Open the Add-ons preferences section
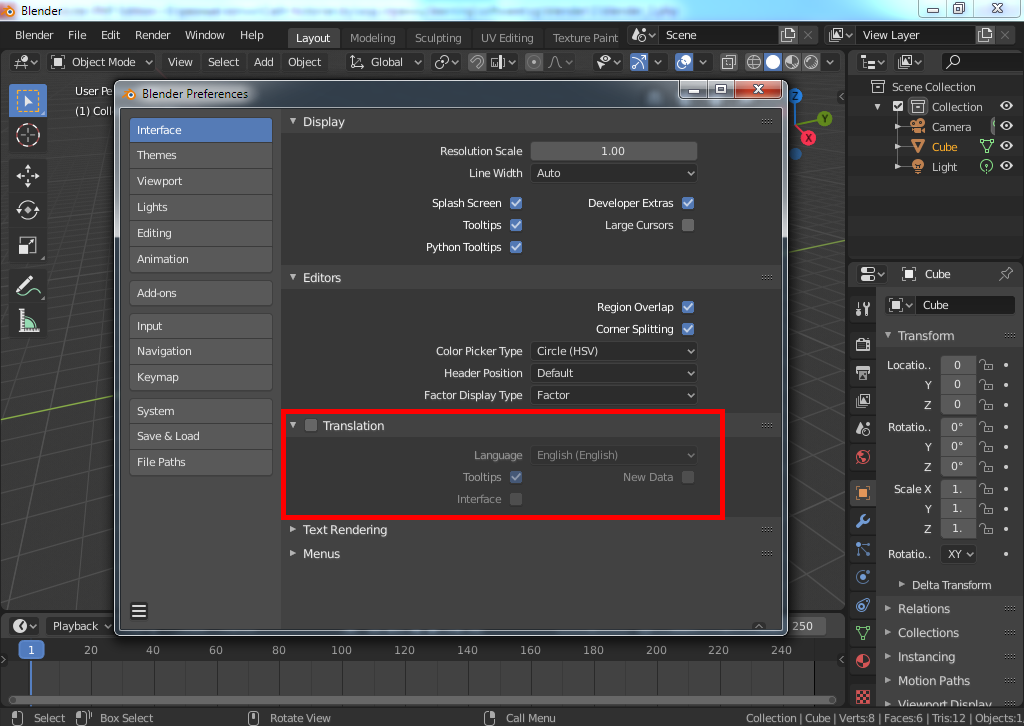 (x=200, y=293)
